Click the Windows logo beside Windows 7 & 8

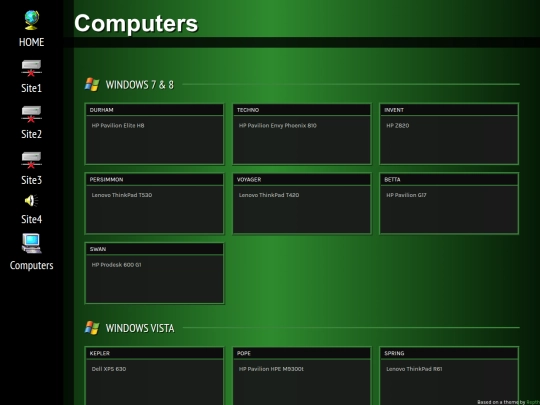(x=92, y=84)
